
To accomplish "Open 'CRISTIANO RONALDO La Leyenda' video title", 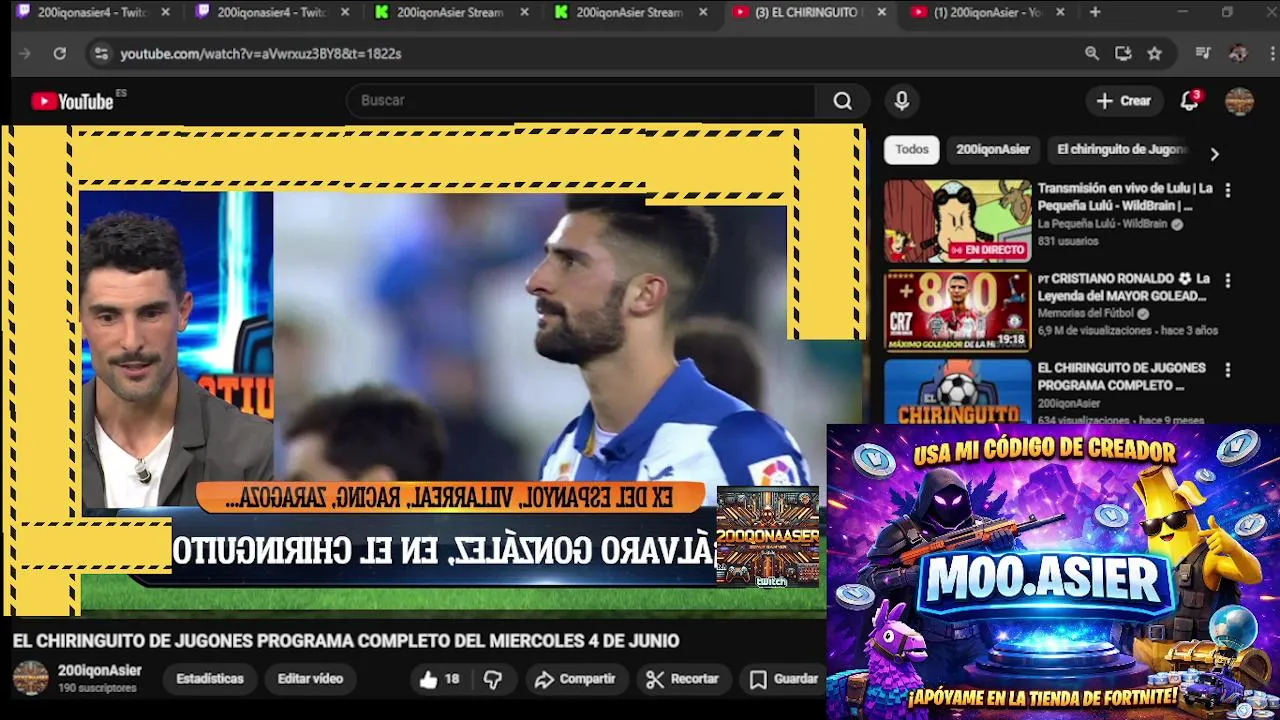I will tap(1122, 287).
